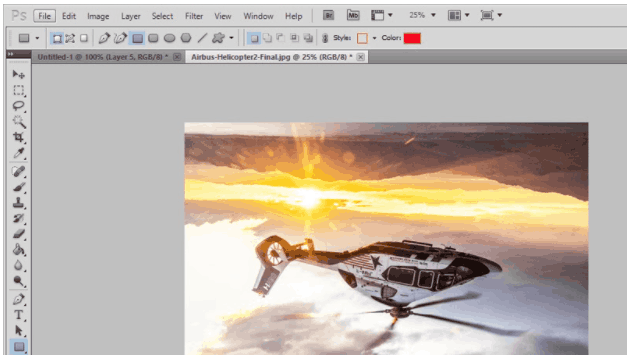
Task: Toggle Subtract from Shape Area option
Action: [281, 38]
